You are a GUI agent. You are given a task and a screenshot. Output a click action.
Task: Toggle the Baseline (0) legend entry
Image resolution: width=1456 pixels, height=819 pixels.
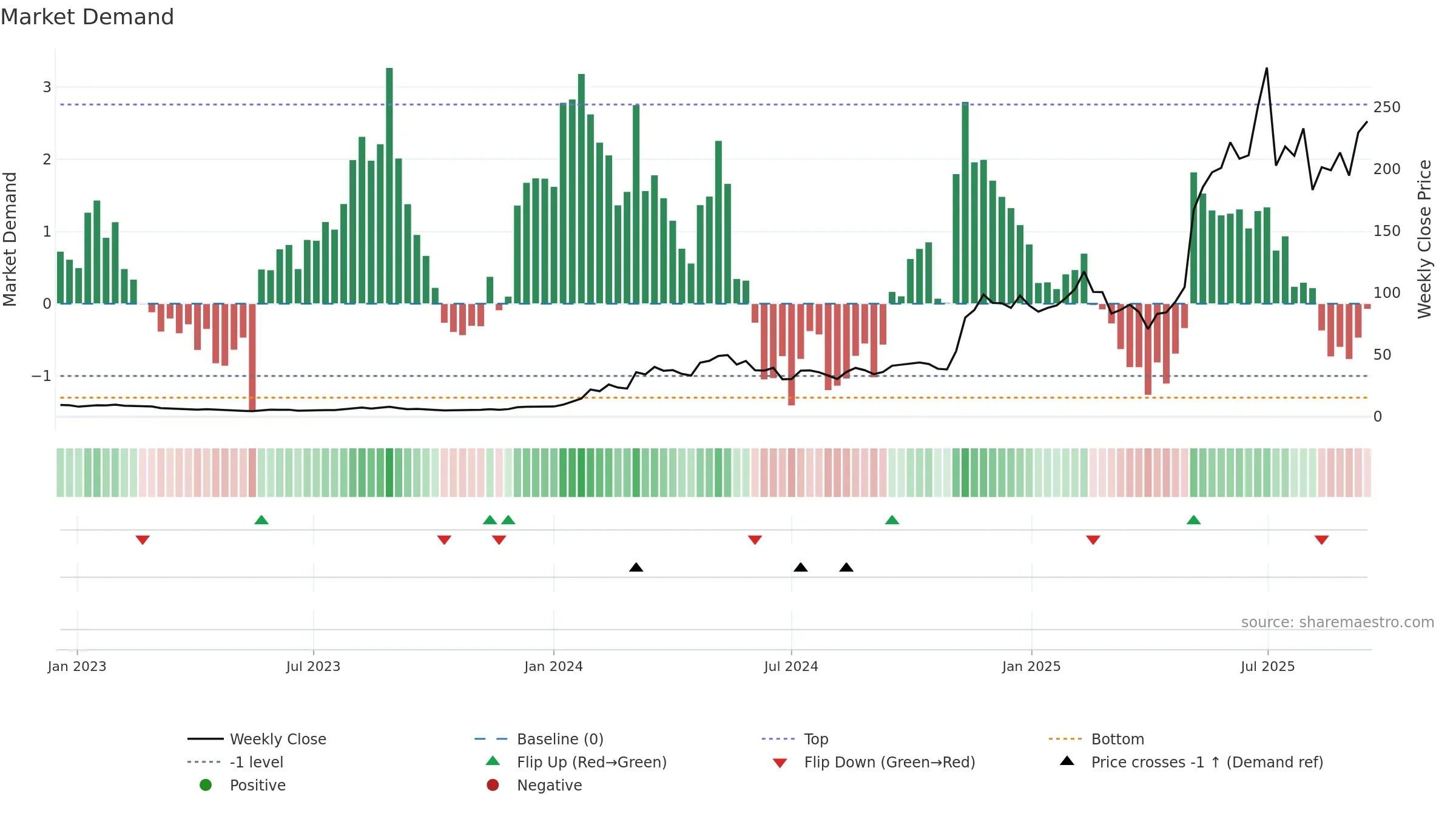(539, 739)
